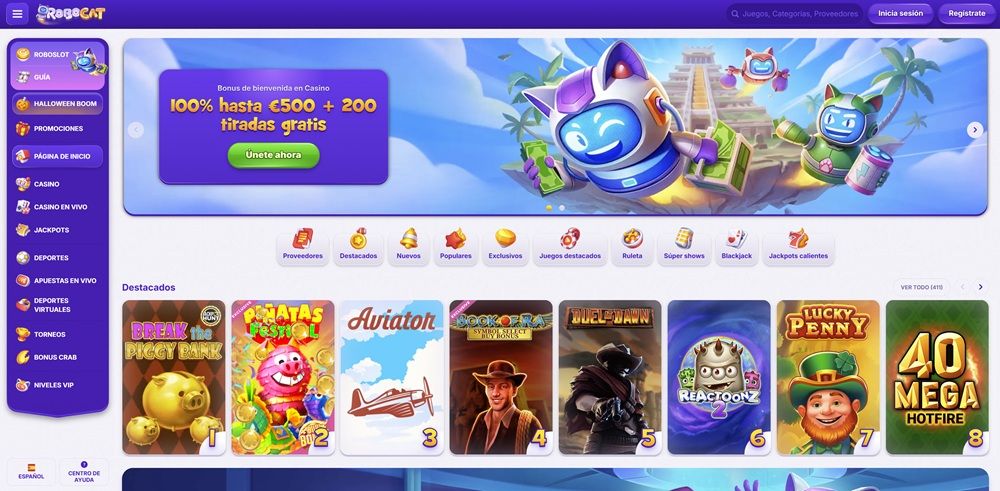Open the hamburger menu icon
Image resolution: width=1000 pixels, height=491 pixels.
tap(17, 13)
